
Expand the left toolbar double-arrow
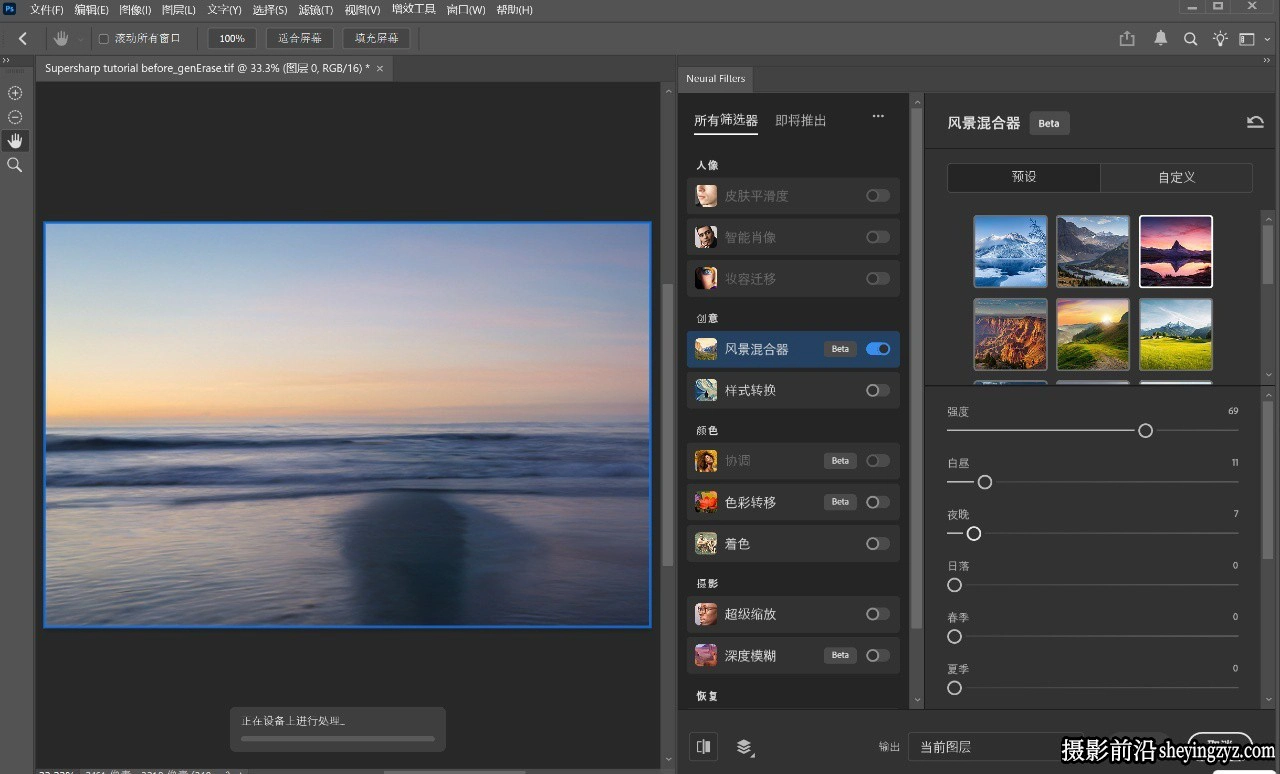(x=6, y=61)
